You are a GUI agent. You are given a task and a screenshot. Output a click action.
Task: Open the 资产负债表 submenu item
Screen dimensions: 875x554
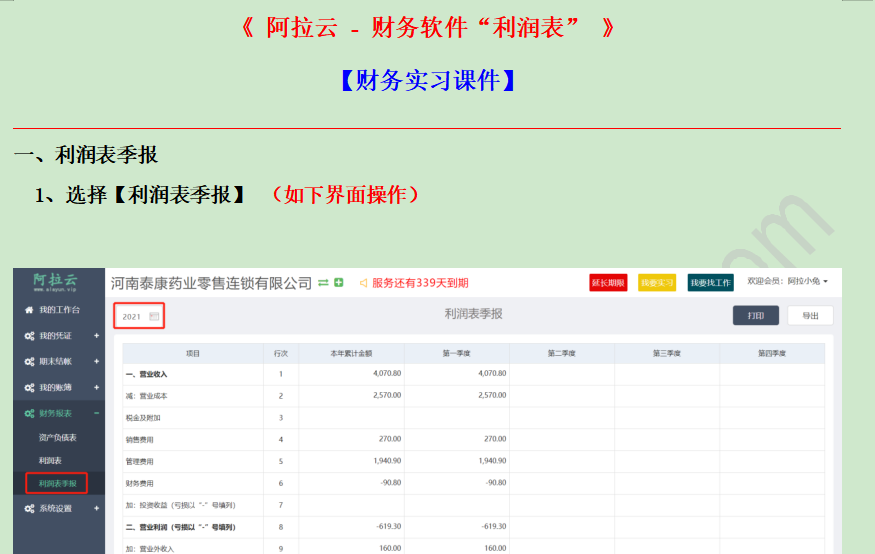tap(57, 437)
